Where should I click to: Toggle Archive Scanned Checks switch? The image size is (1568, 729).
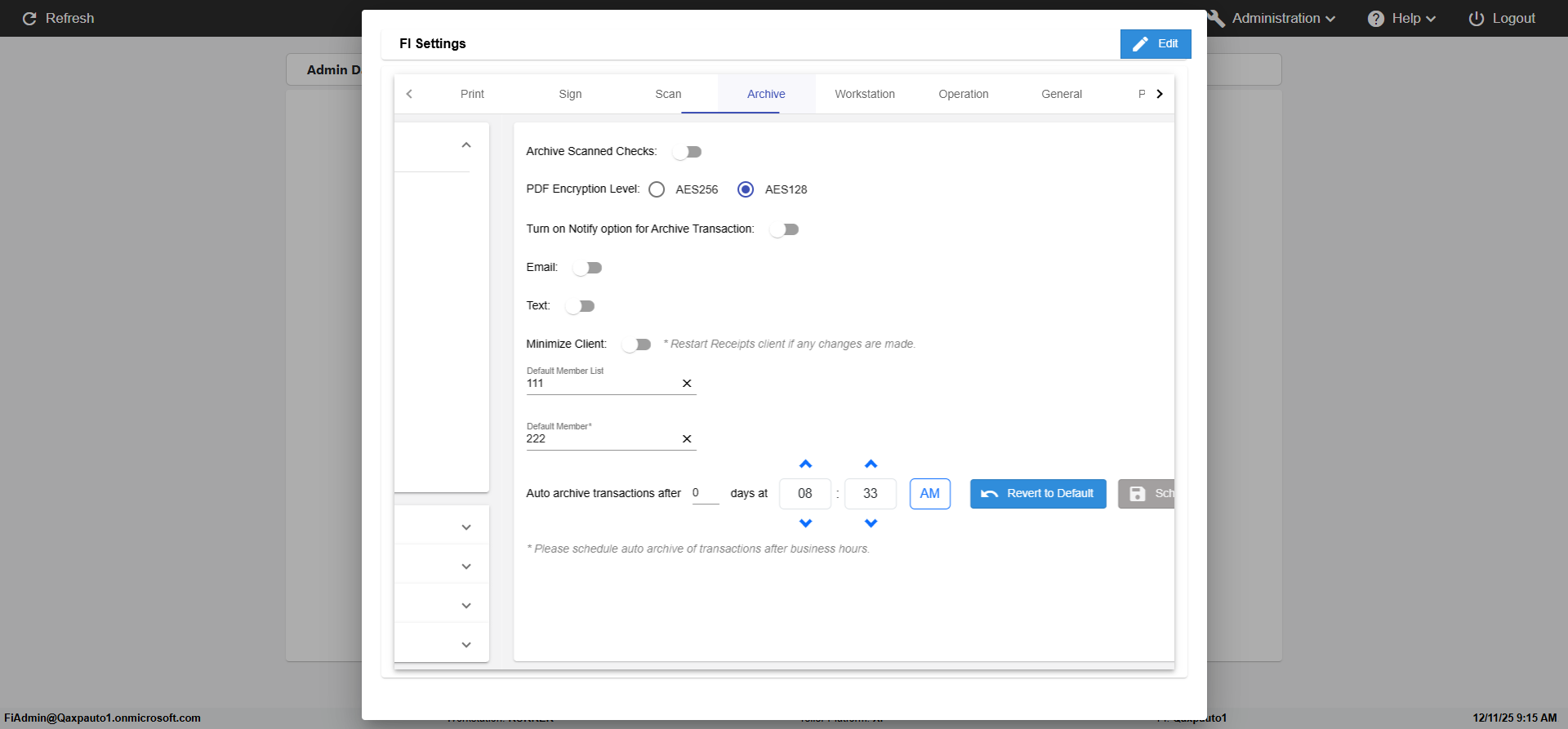687,152
